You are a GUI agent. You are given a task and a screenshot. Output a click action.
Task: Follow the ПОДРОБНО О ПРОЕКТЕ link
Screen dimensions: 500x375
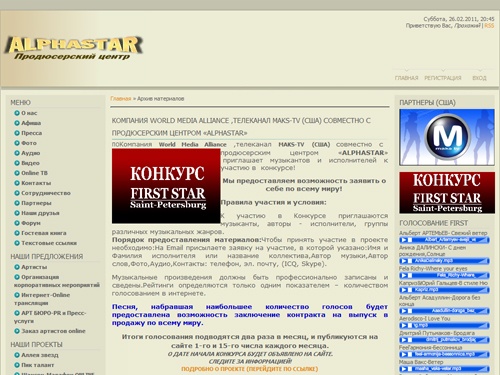point(250,369)
